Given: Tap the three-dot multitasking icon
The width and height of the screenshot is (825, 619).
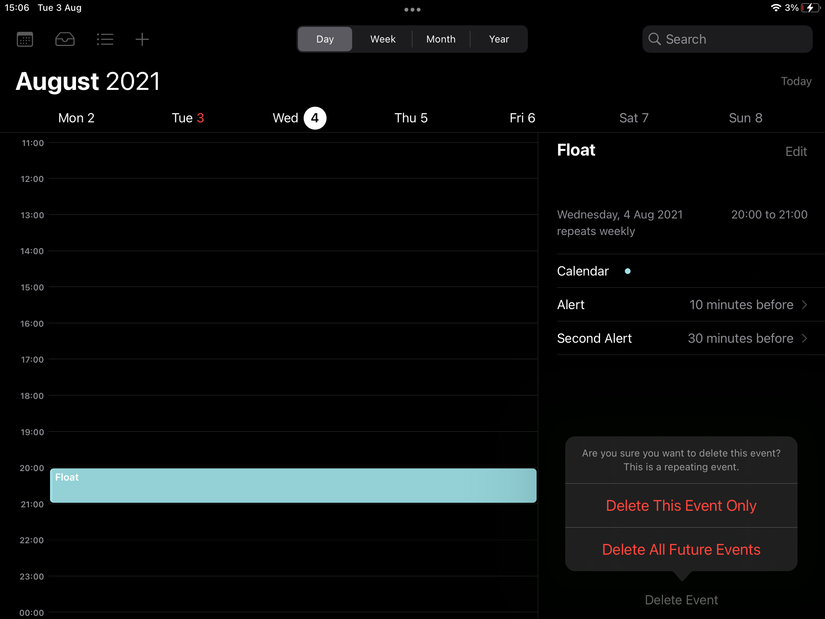Looking at the screenshot, I should (412, 9).
